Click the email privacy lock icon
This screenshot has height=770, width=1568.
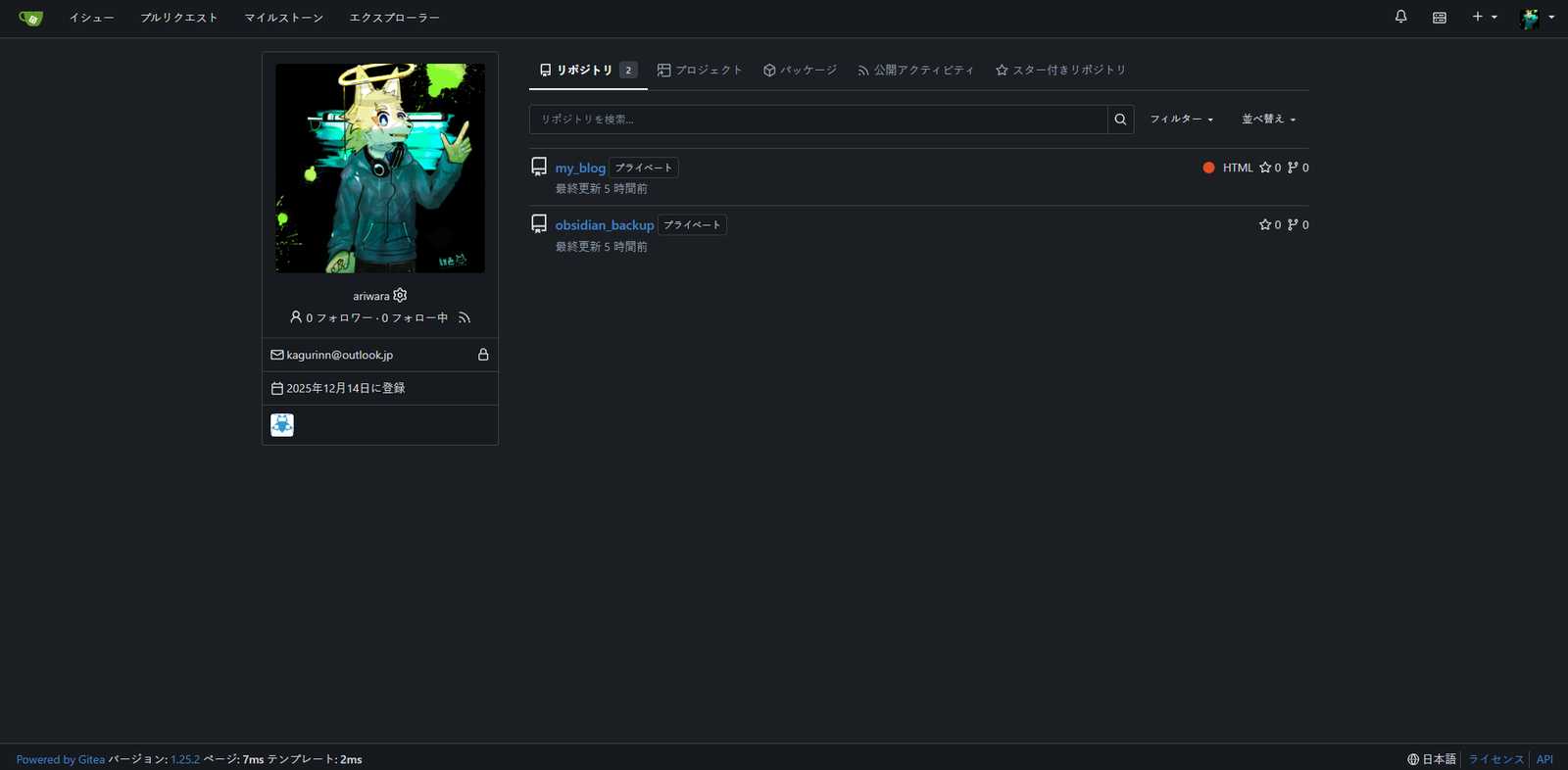tap(483, 355)
